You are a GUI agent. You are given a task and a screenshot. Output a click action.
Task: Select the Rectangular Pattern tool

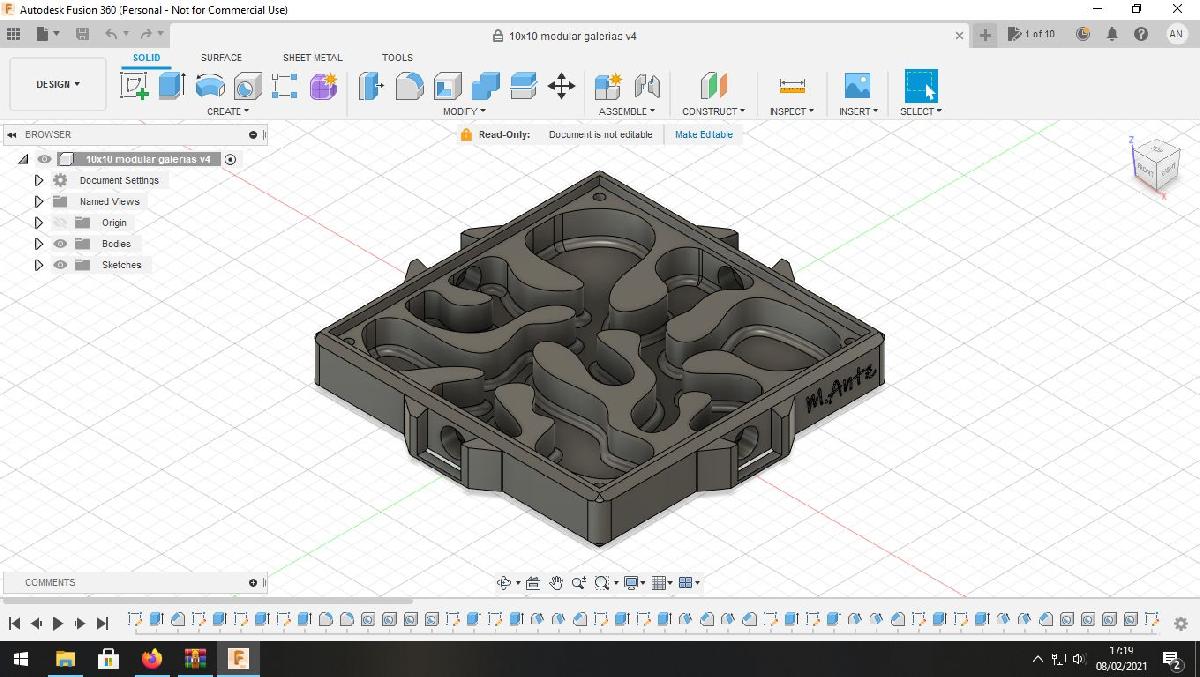point(284,86)
